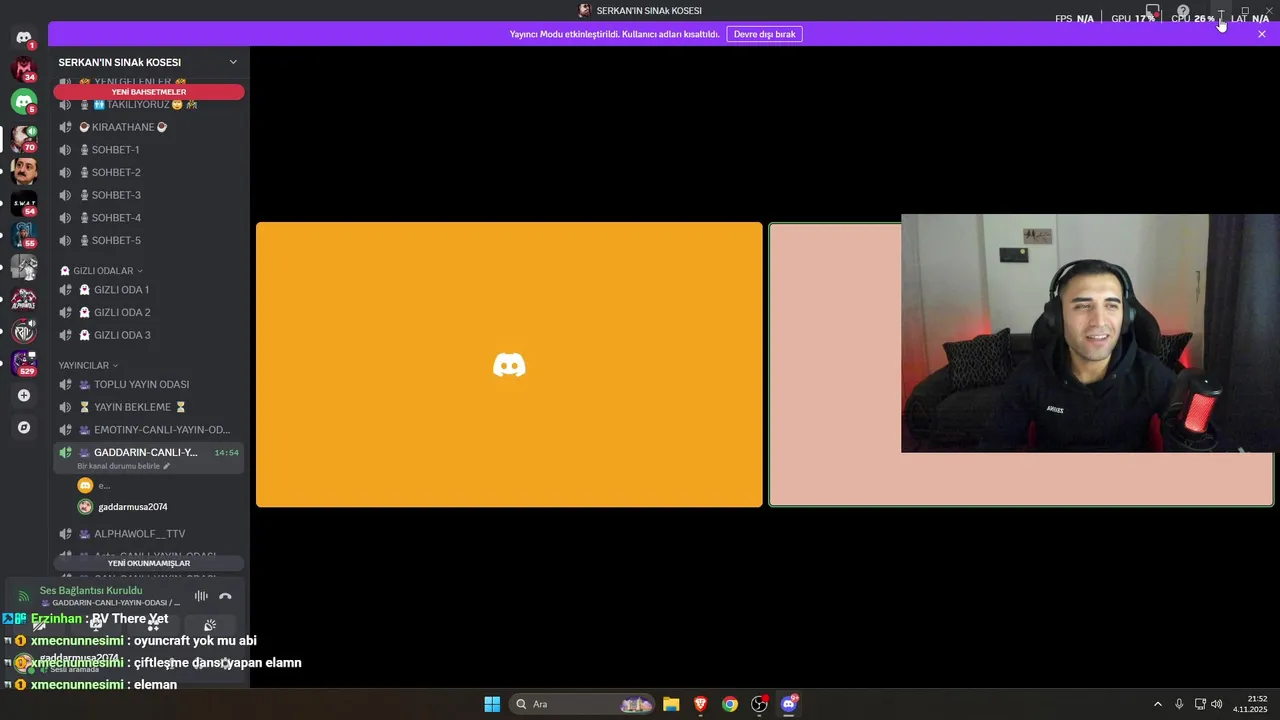
Task: Open the ALPHAWOLF__TTV channel
Action: point(148,534)
